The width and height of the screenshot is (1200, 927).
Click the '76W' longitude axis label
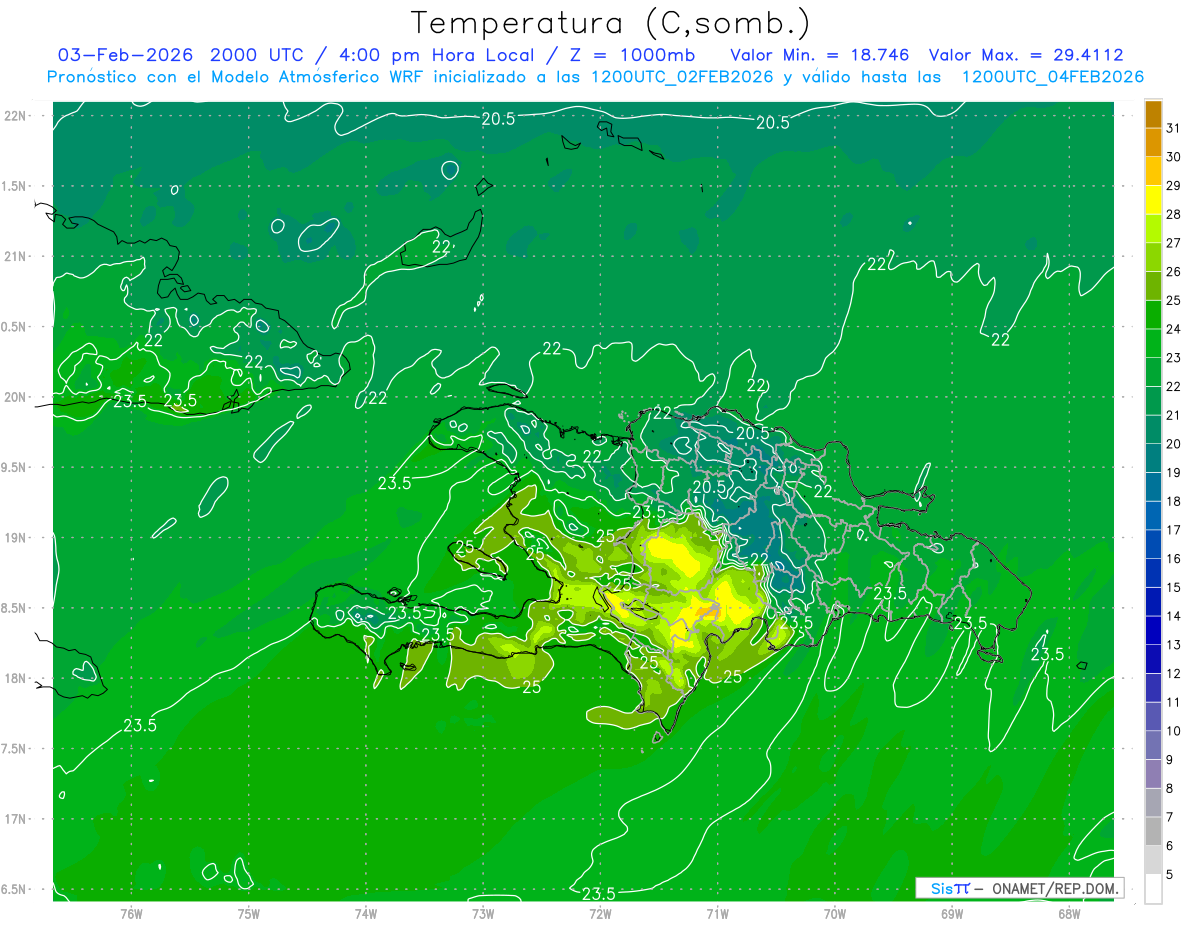131,913
